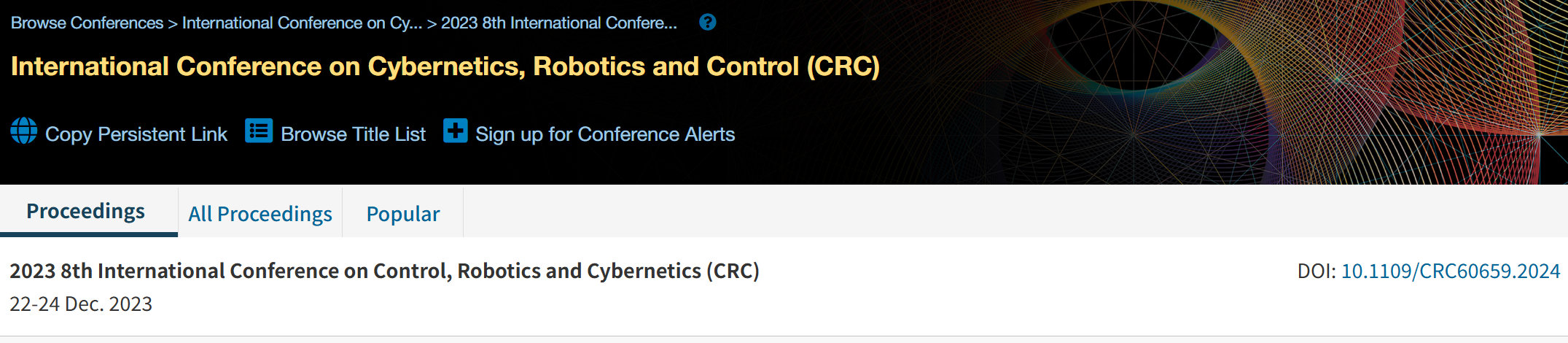The image size is (1568, 343).
Task: Click the yellow conference title heading
Action: click(x=445, y=66)
